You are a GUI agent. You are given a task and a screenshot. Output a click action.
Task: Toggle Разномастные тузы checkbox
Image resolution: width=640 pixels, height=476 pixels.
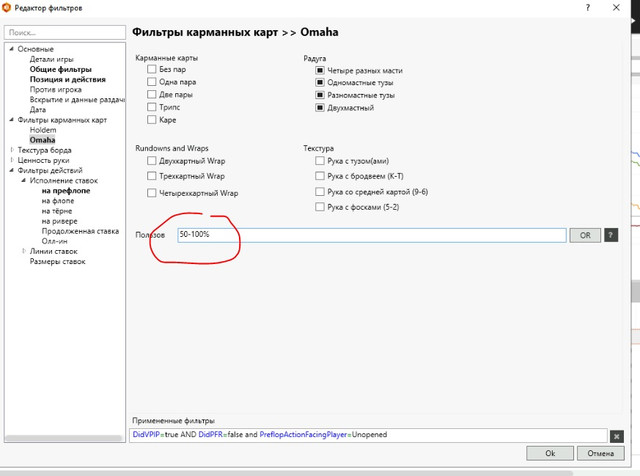(x=320, y=95)
